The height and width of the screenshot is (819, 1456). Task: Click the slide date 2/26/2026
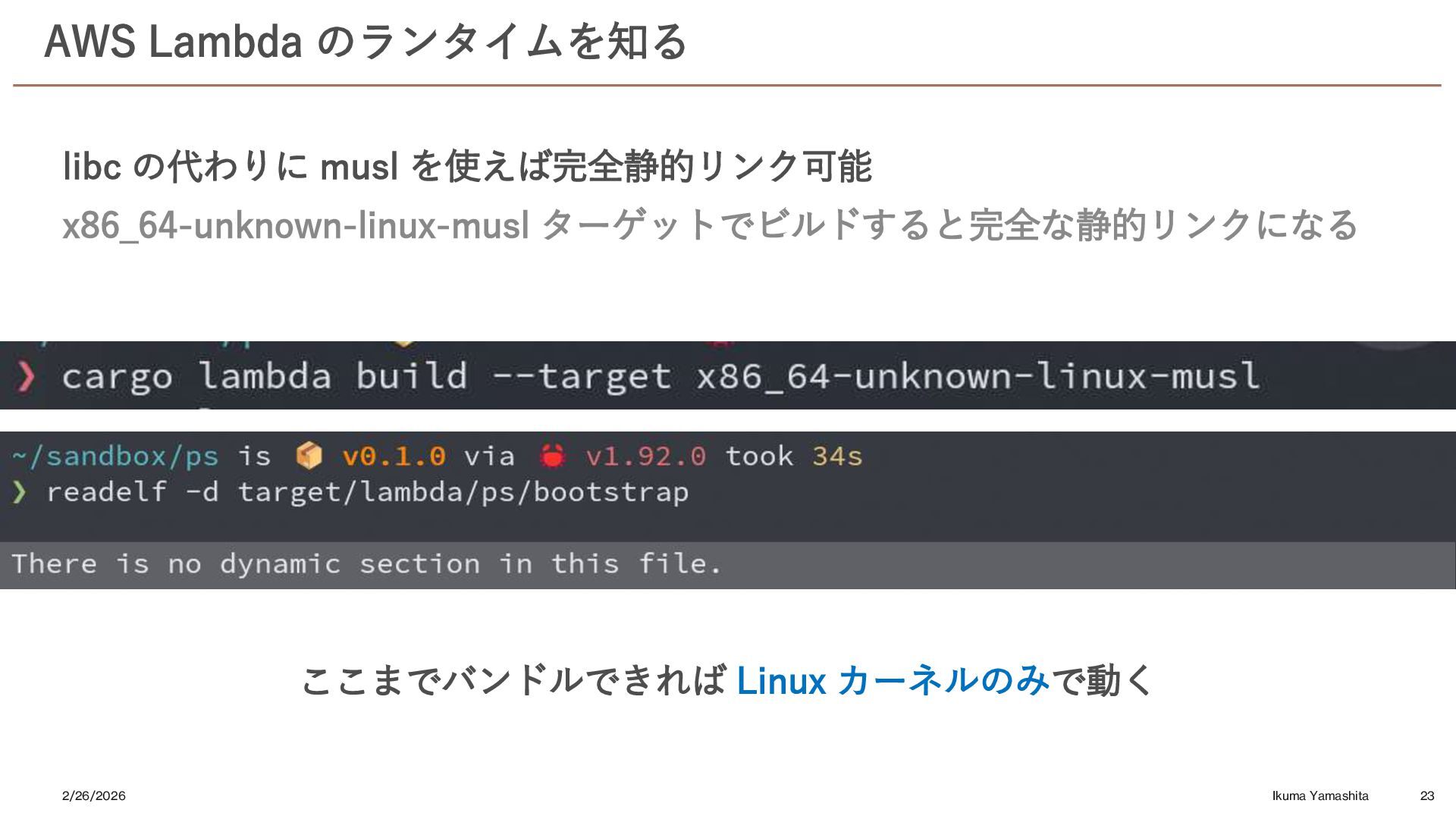click(94, 795)
